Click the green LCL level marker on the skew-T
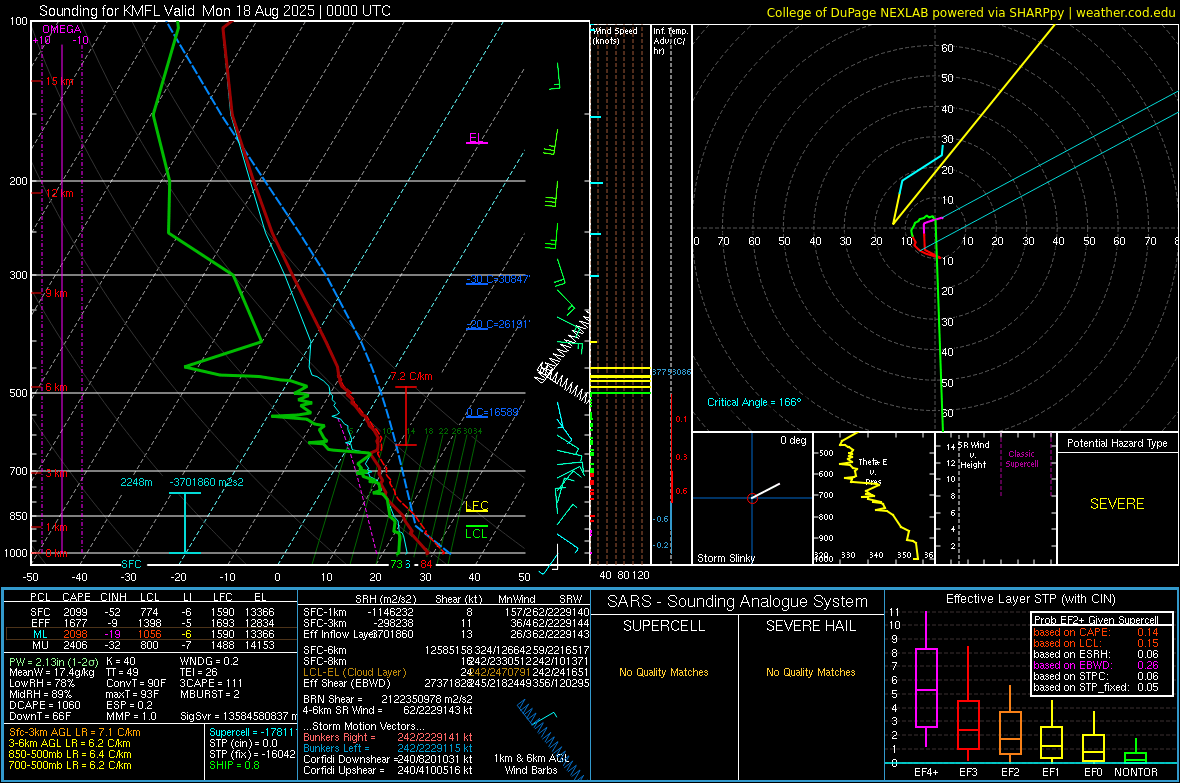 [476, 533]
